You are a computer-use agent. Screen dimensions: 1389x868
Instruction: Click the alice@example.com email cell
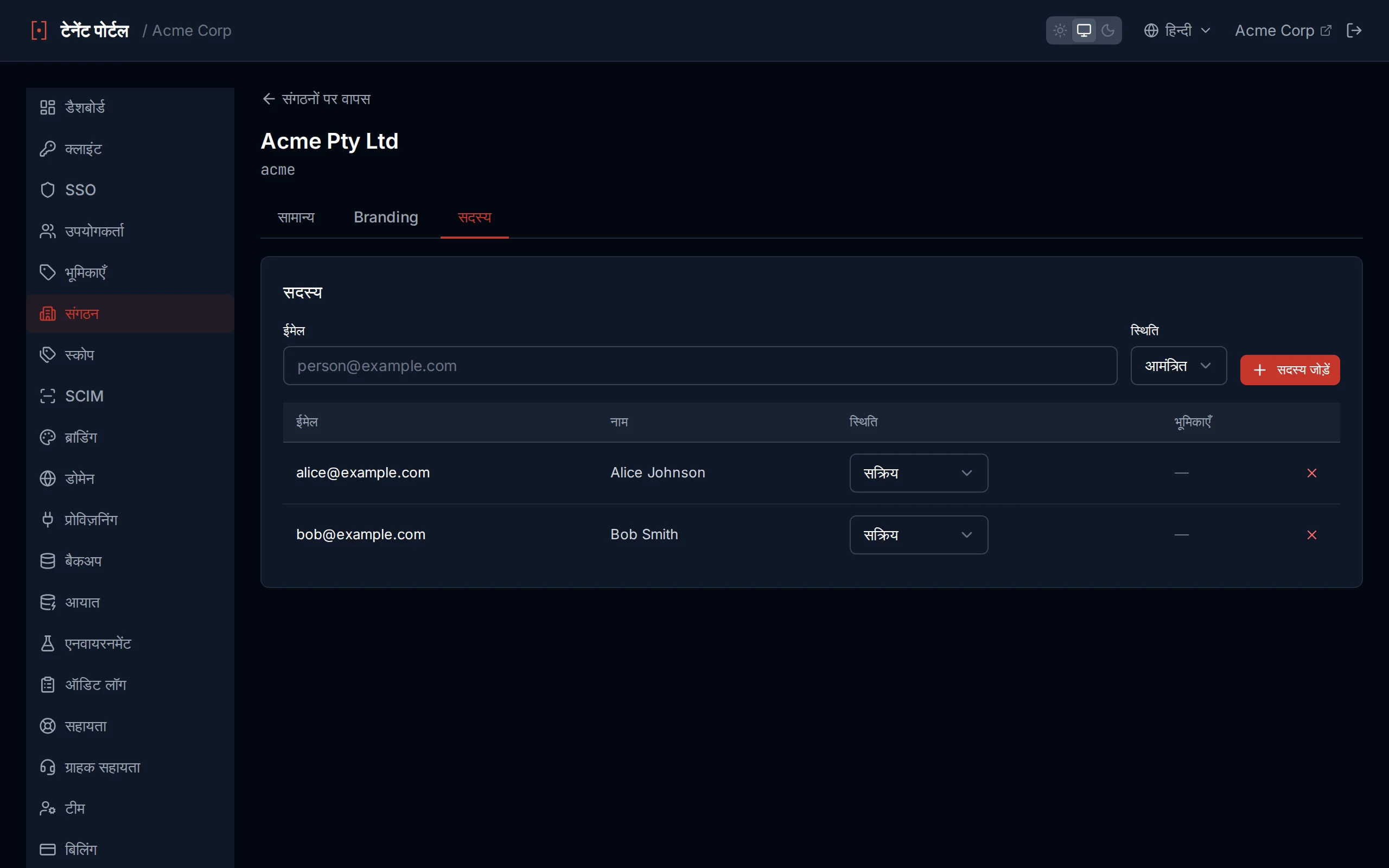click(363, 473)
